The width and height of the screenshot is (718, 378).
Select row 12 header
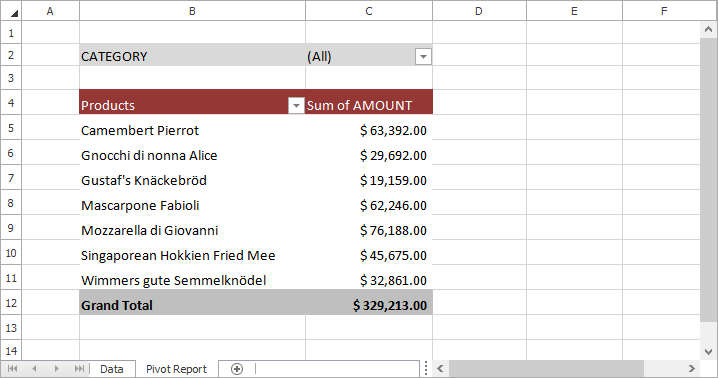coord(11,303)
